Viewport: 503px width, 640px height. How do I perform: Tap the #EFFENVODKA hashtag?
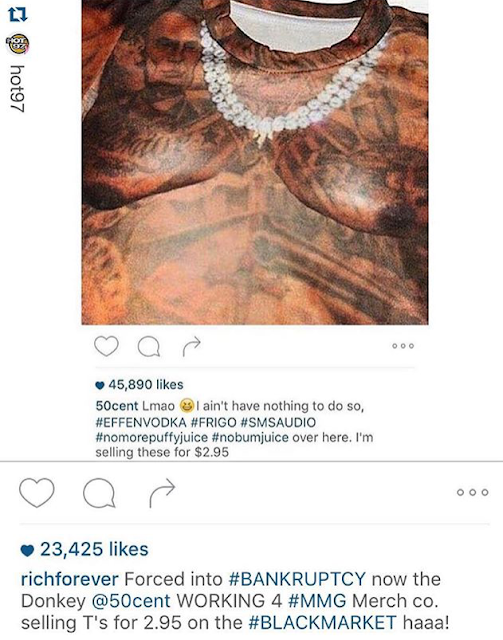click(x=141, y=422)
